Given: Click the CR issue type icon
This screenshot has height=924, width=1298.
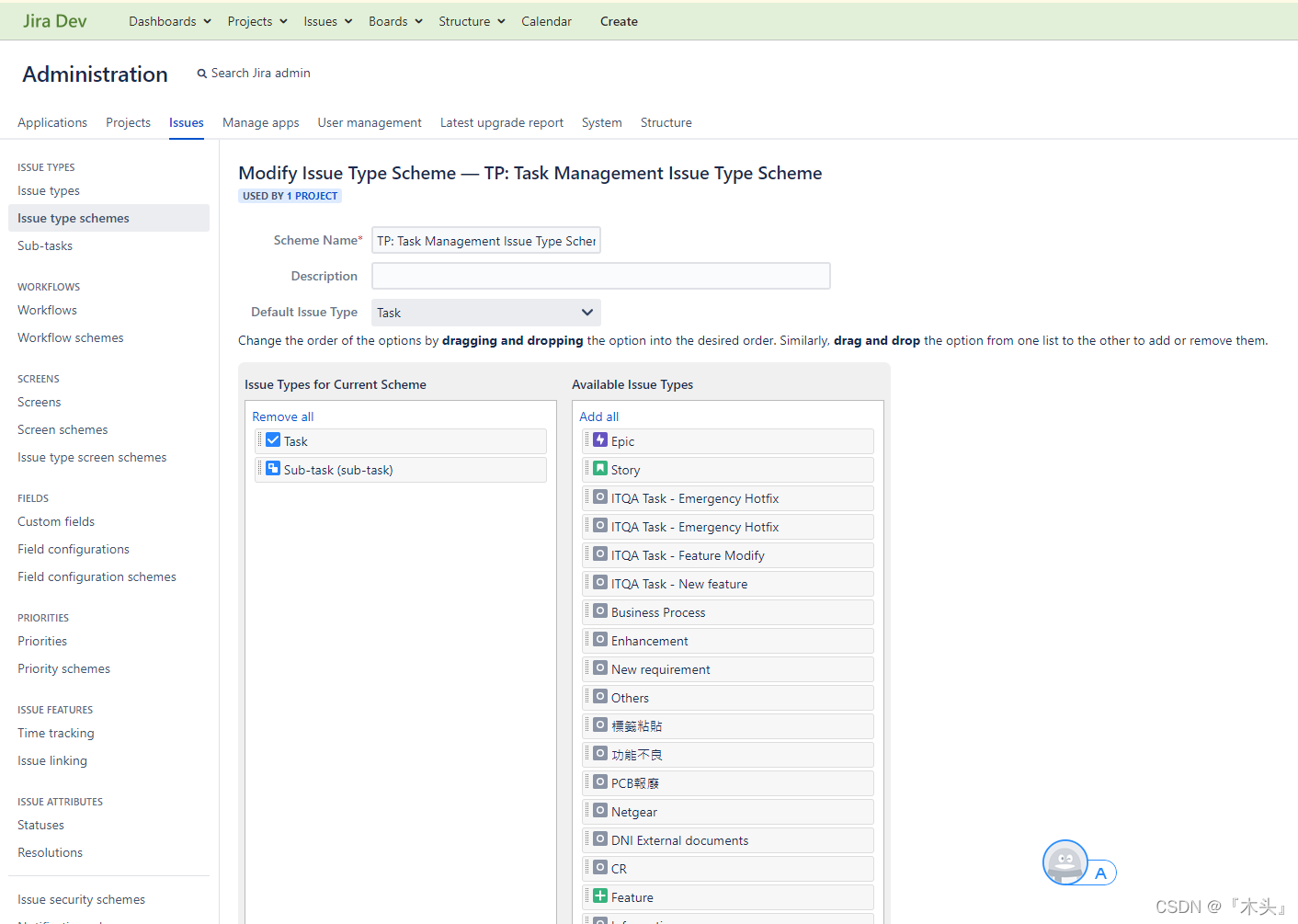Looking at the screenshot, I should (600, 868).
